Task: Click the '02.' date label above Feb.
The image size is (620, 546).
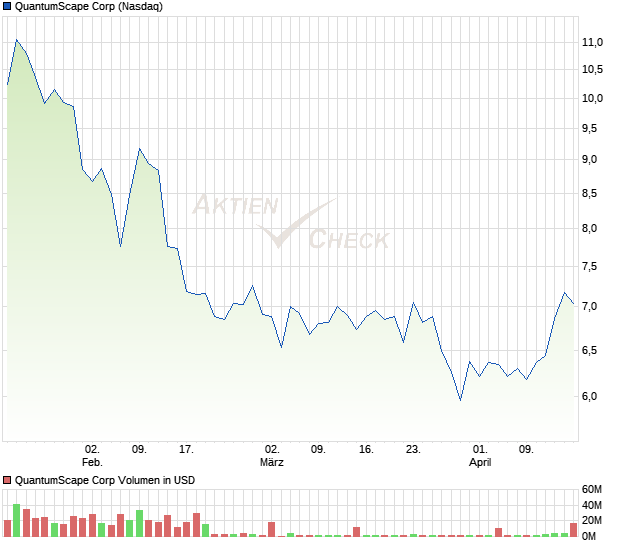Action: point(92,450)
